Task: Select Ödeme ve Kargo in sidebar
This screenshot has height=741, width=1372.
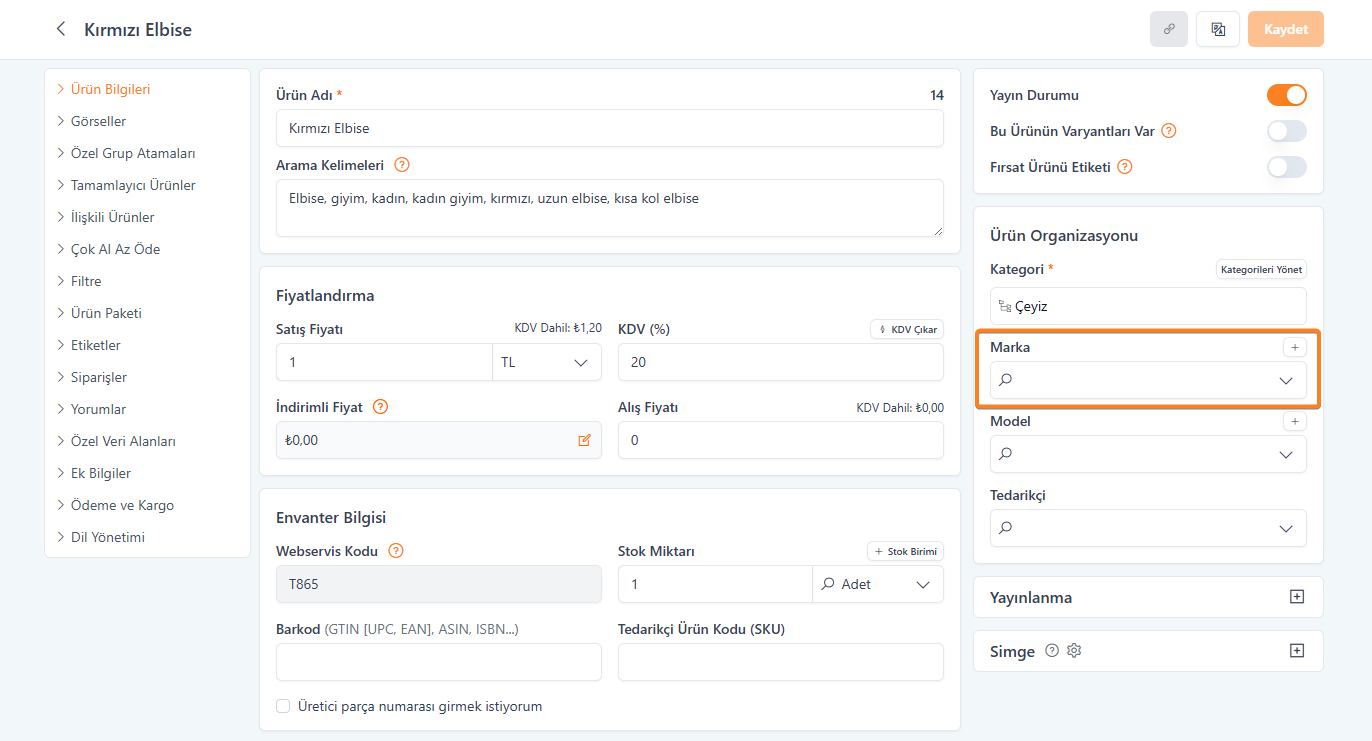Action: click(122, 505)
